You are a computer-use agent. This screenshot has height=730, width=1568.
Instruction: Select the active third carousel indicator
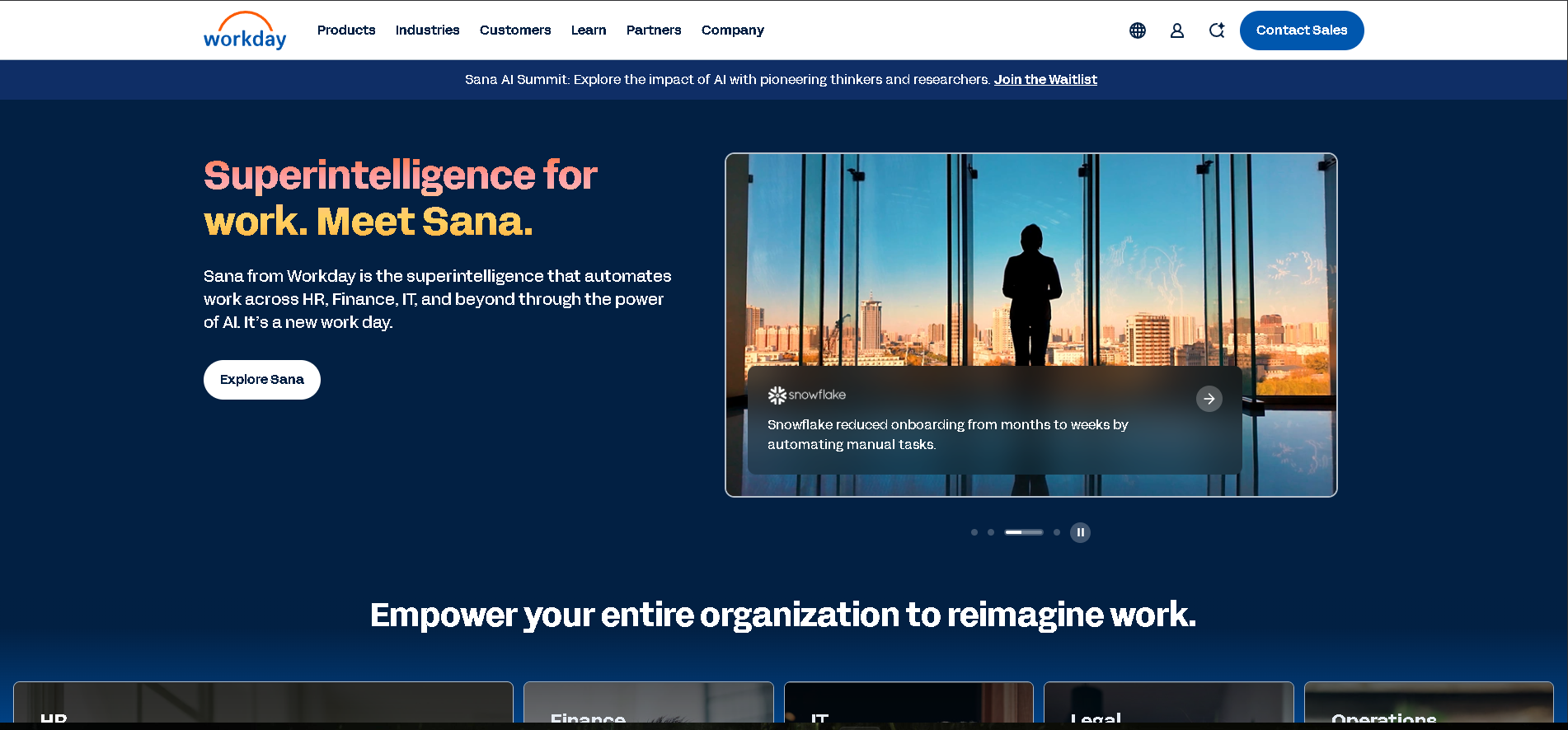click(x=1024, y=532)
